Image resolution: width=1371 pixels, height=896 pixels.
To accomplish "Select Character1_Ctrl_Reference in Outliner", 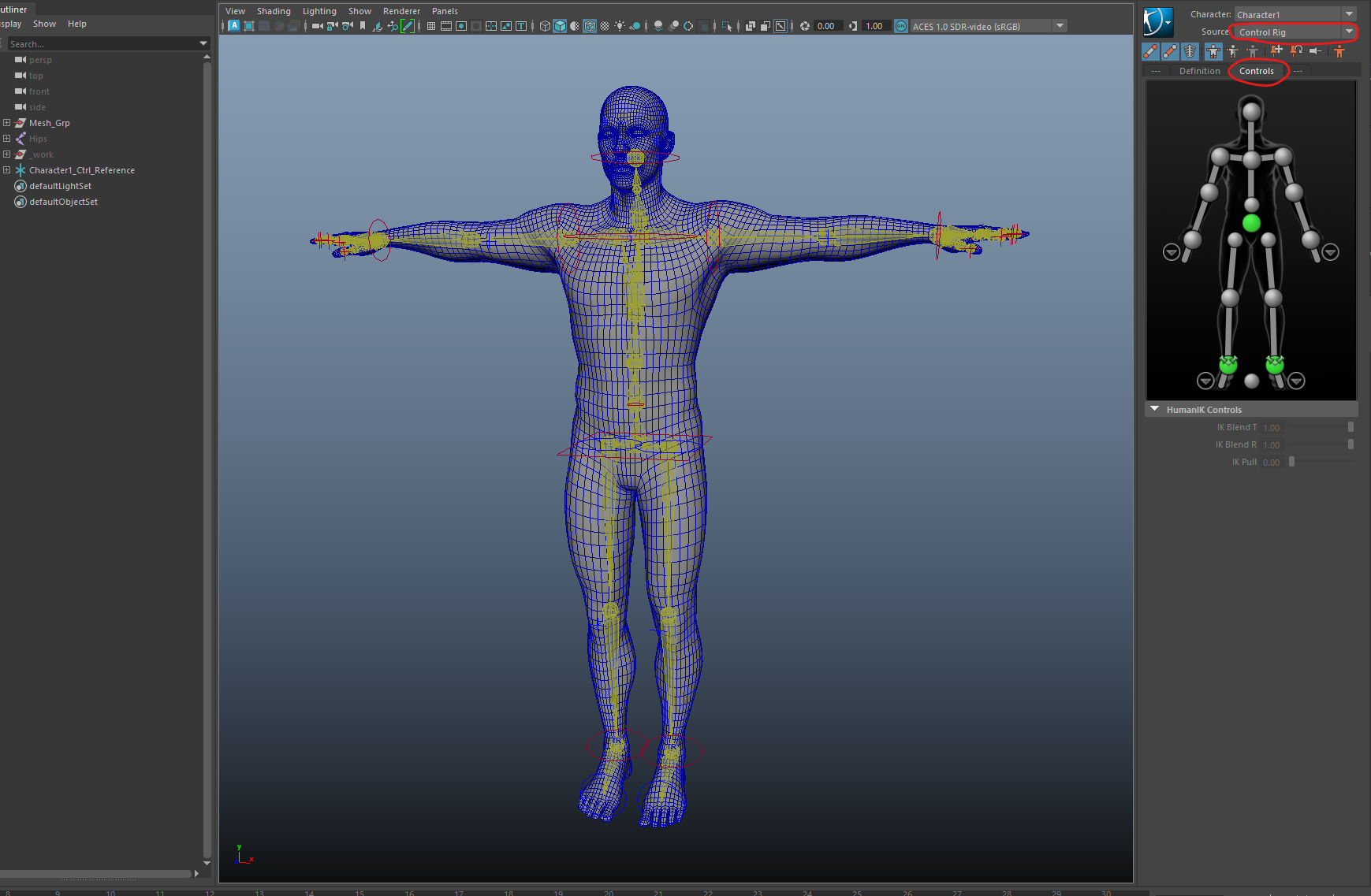I will coord(81,170).
